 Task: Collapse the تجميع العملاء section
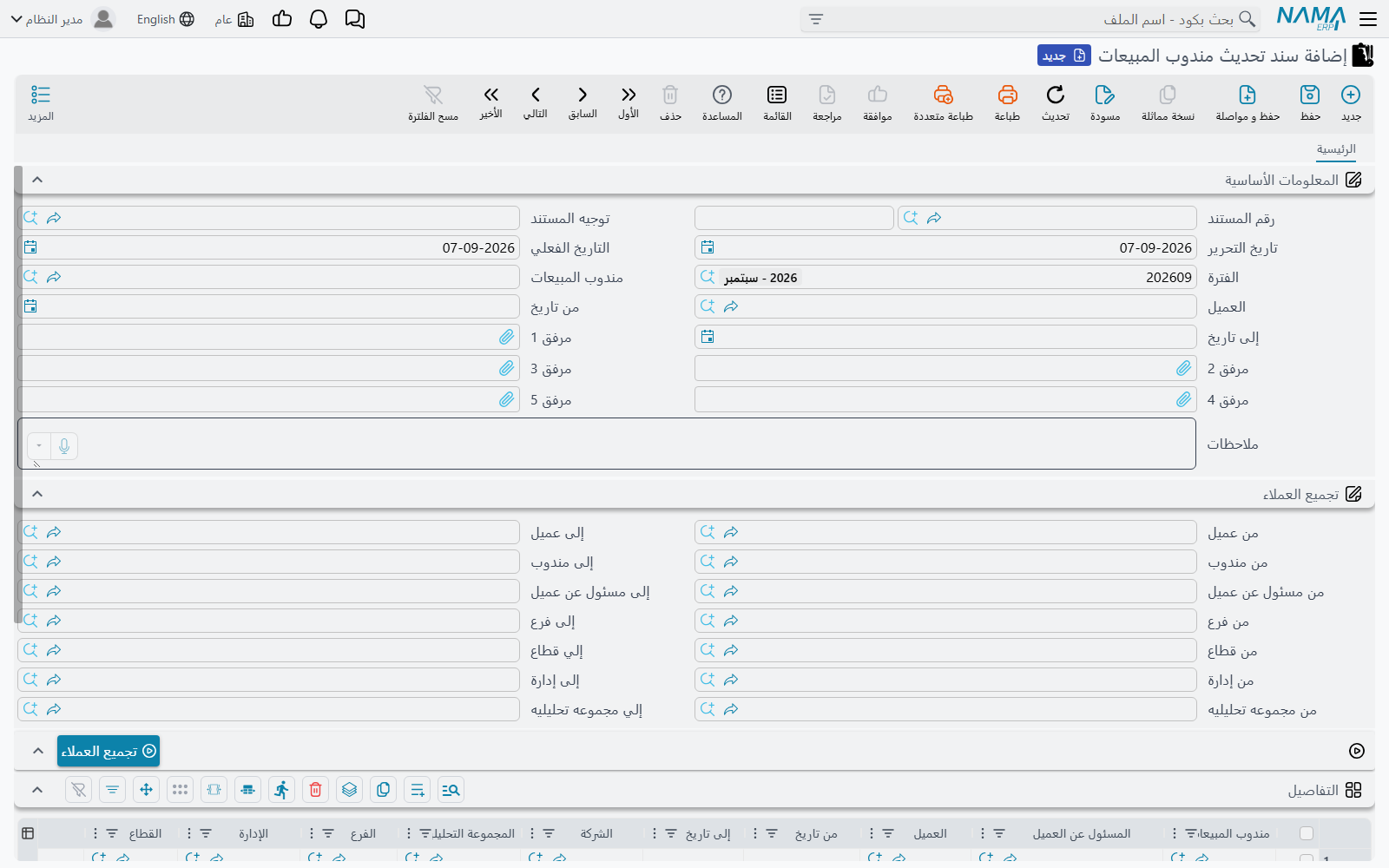37,494
